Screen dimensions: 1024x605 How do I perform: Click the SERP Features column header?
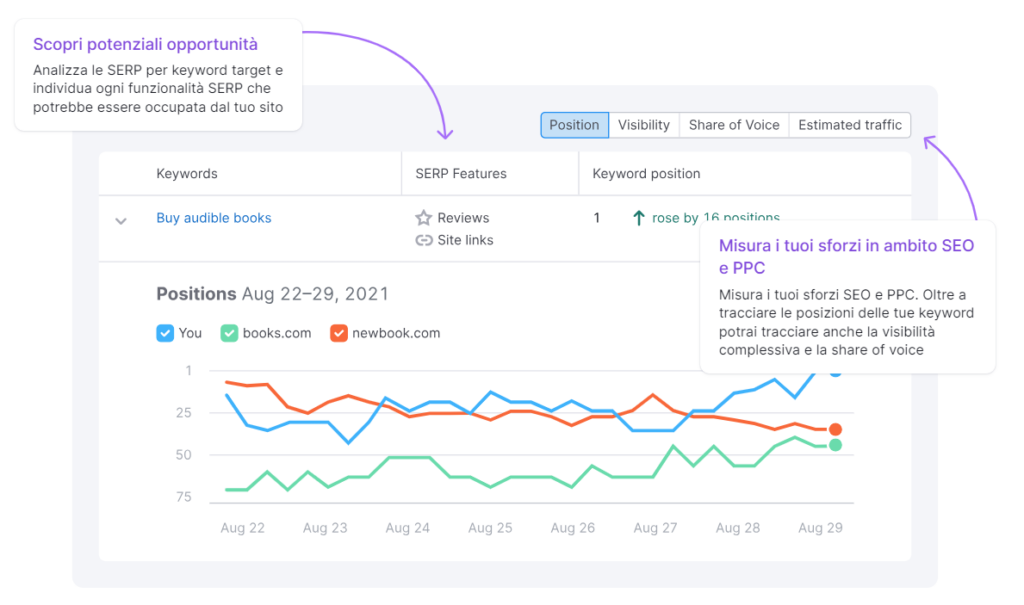click(460, 173)
